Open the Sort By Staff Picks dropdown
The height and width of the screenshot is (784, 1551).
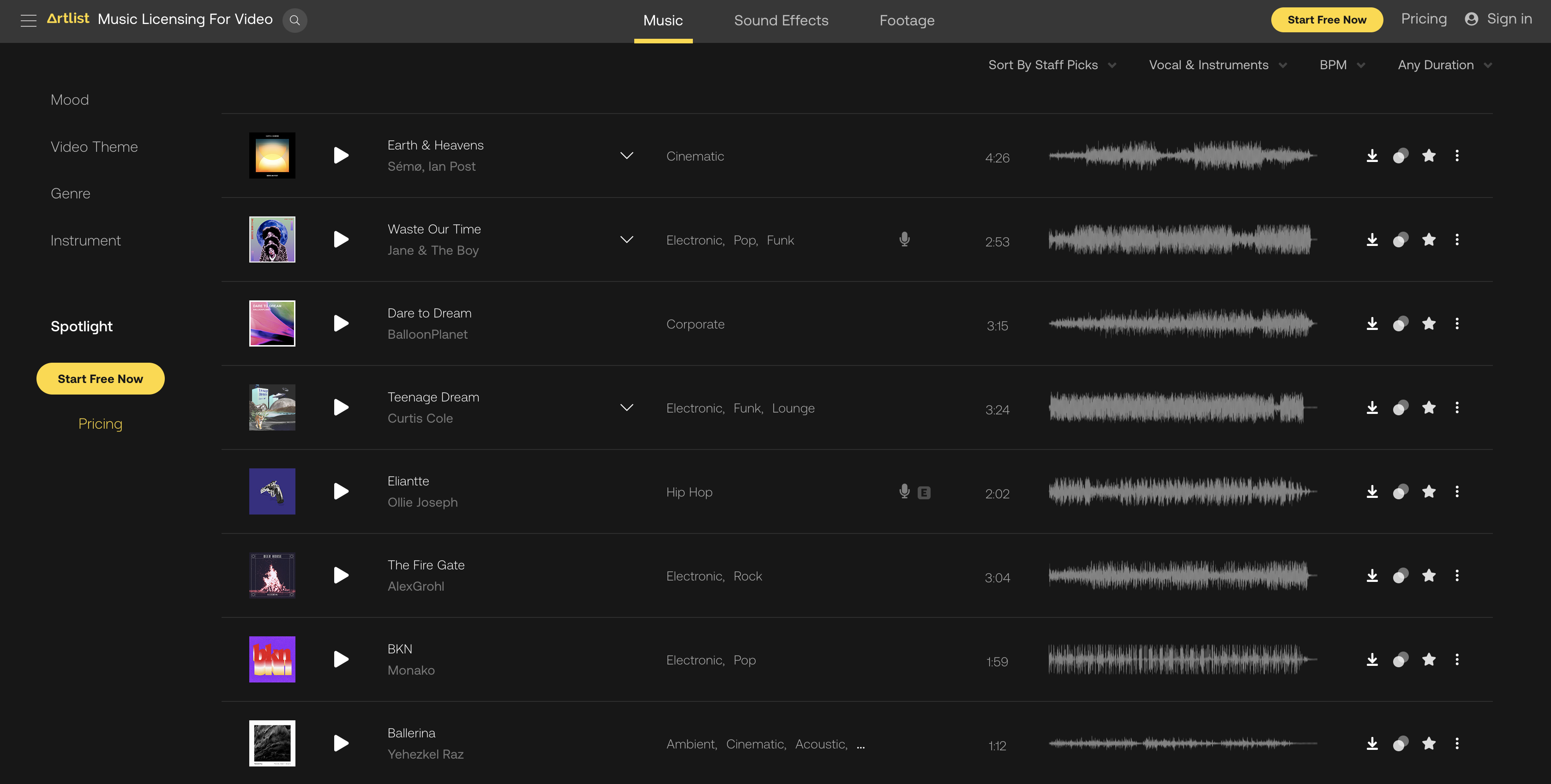coord(1051,65)
